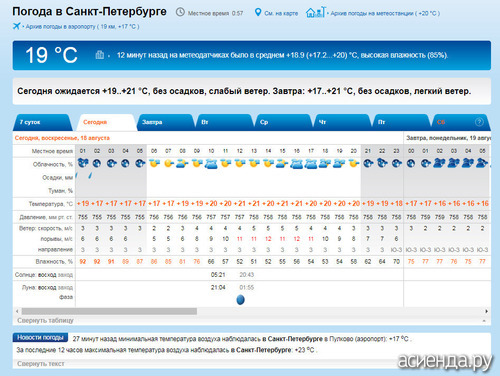
Task: Open the question mark help icon on tab bar
Action: point(479,122)
